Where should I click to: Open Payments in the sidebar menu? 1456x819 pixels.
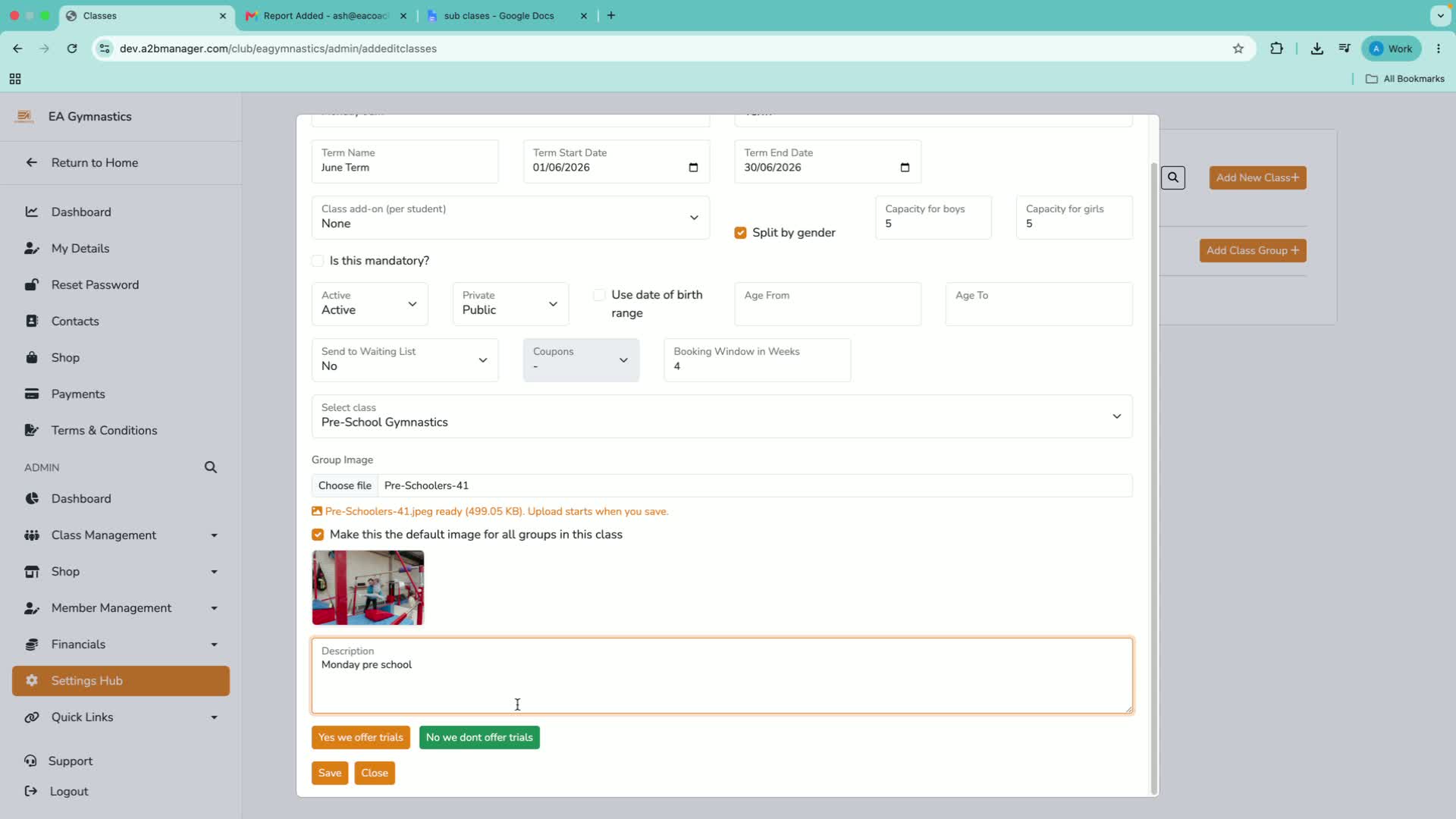78,394
